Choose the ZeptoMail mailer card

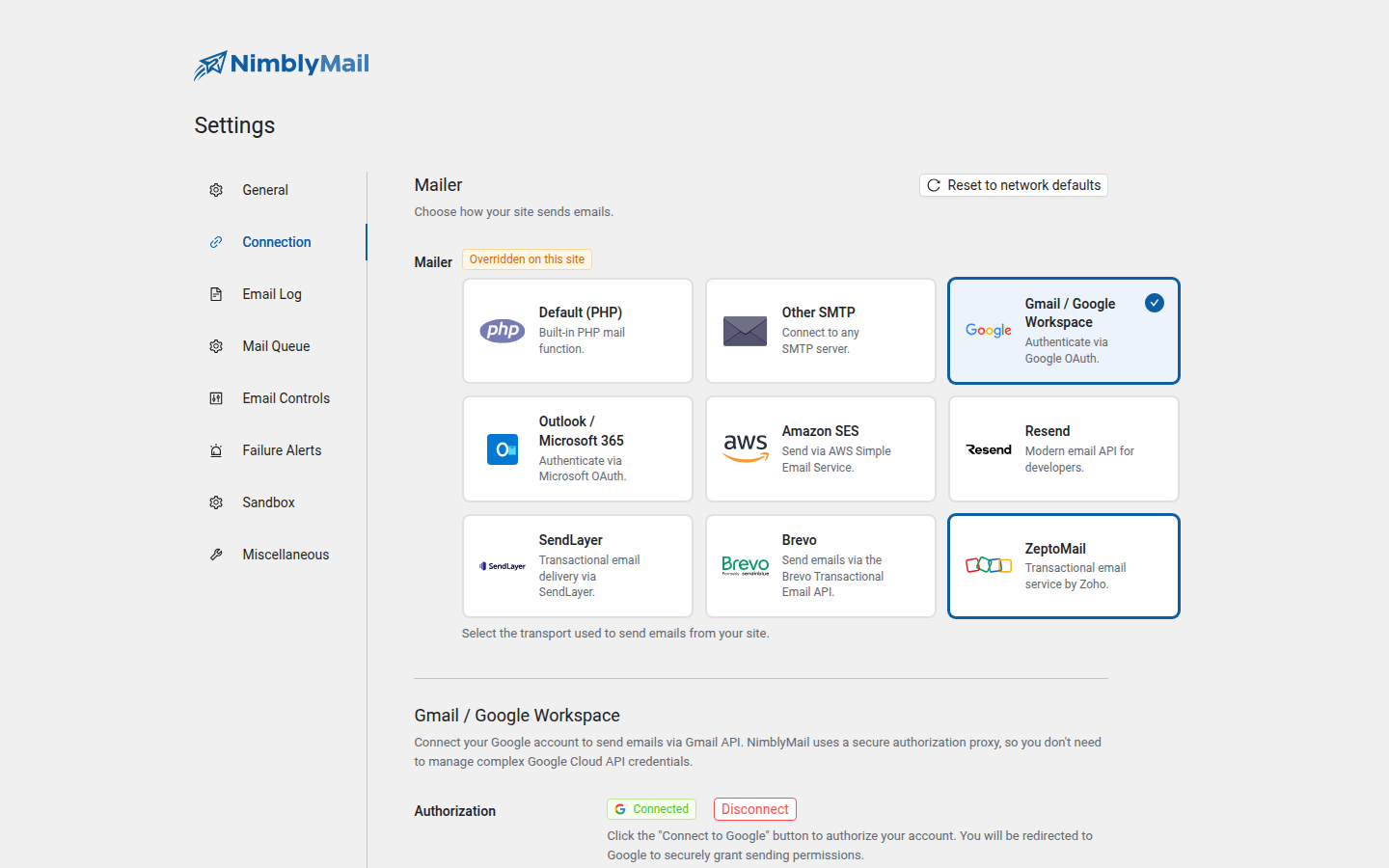(1064, 566)
